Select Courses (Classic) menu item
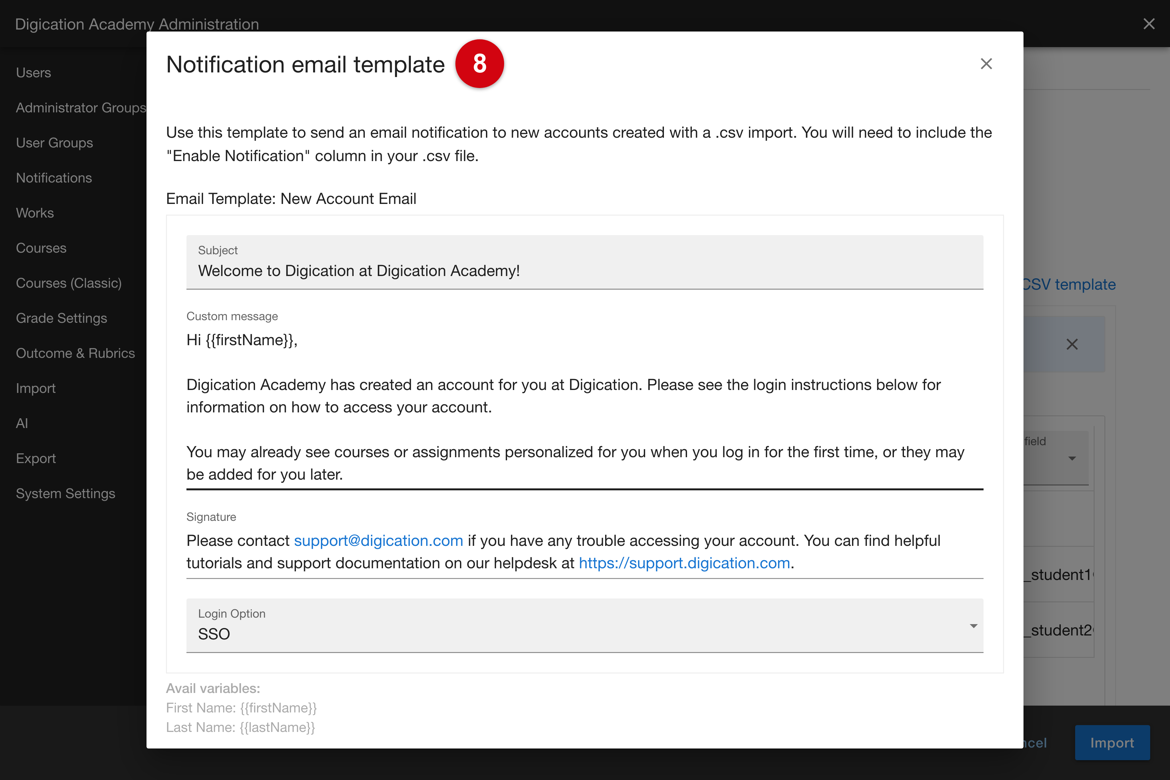The image size is (1170, 780). tap(69, 283)
